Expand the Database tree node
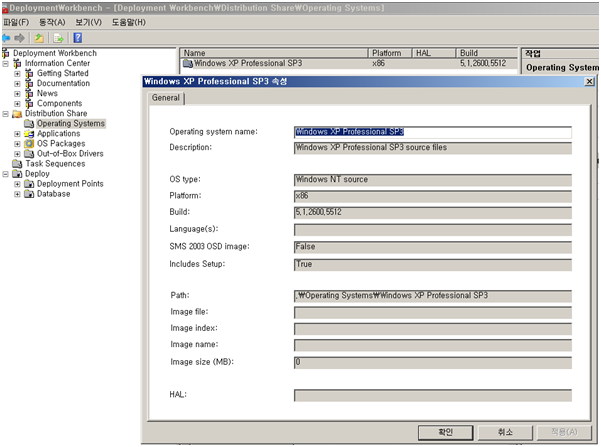The image size is (601, 447). (x=17, y=194)
